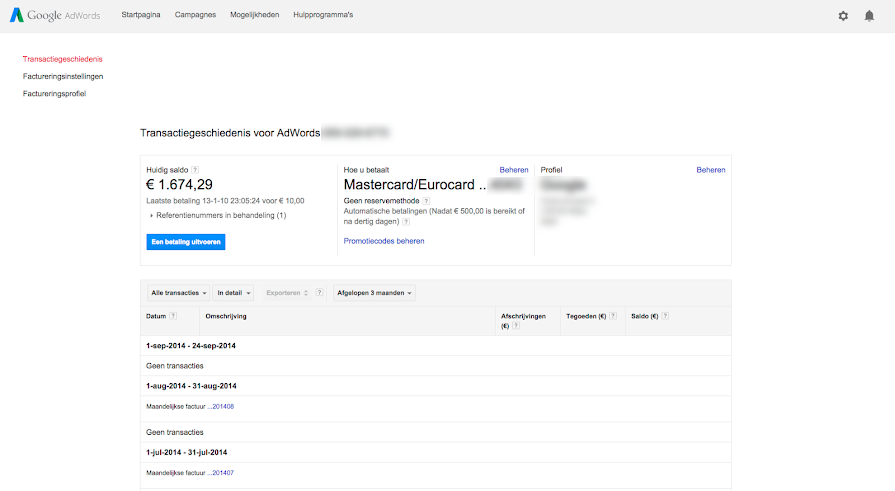Open monthly invoice link 201408
The image size is (895, 491).
coord(222,406)
